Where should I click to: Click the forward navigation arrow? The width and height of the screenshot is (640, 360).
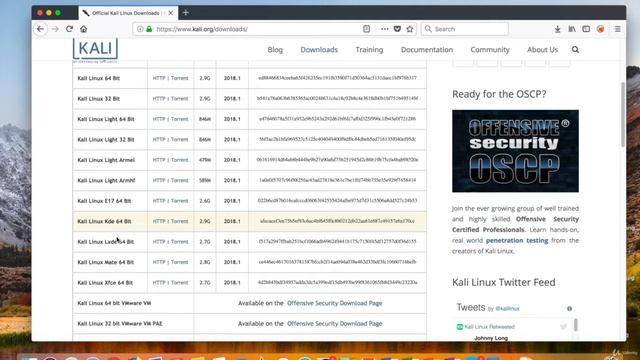55,29
